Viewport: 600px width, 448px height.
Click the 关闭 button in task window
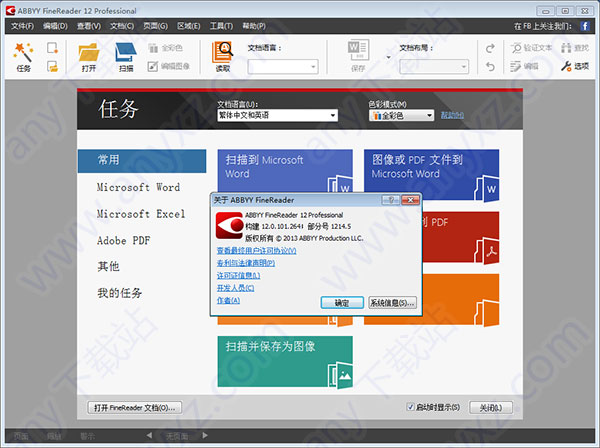(x=491, y=408)
